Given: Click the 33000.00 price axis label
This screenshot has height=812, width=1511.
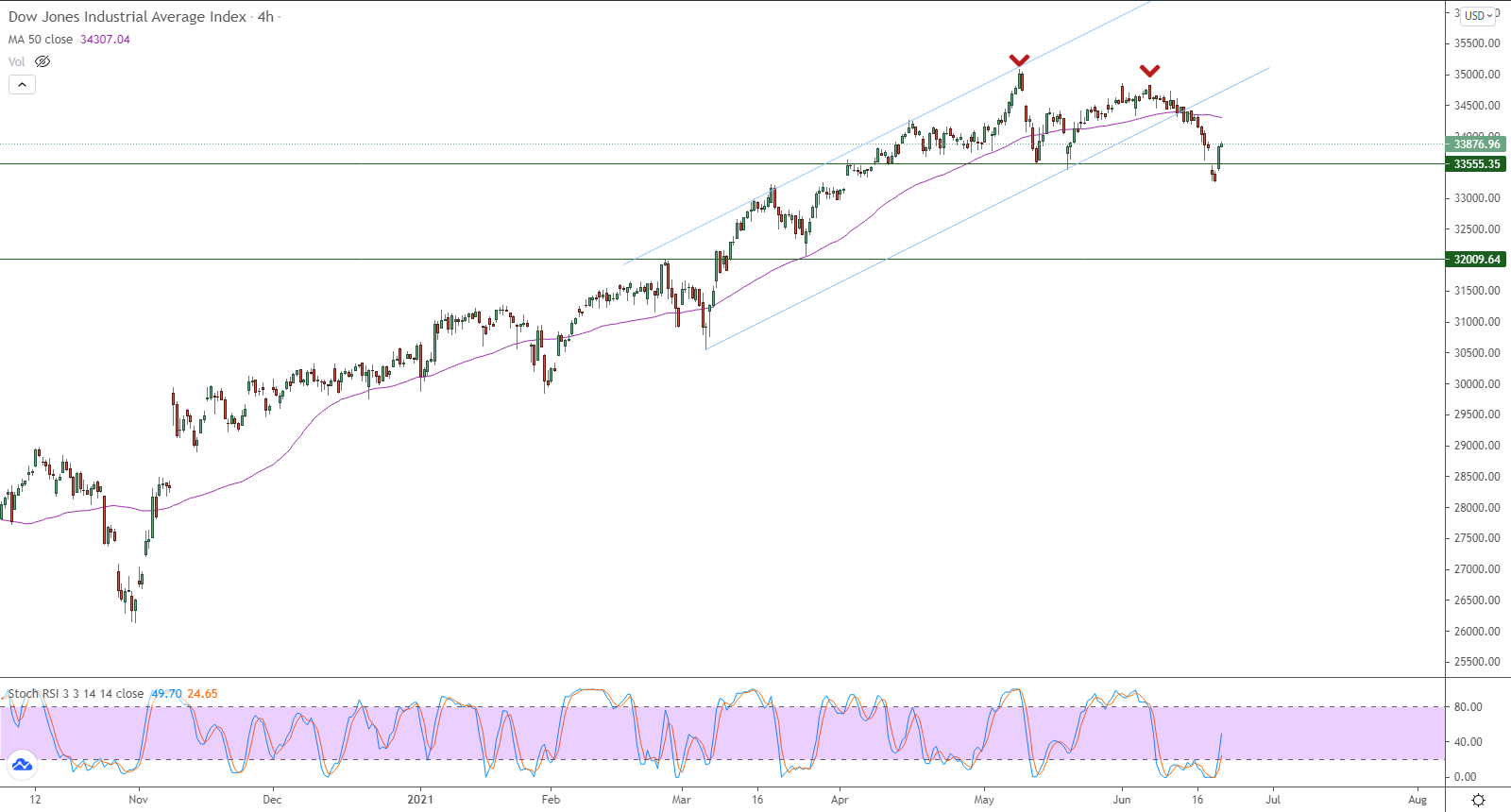Looking at the screenshot, I should point(1477,198).
